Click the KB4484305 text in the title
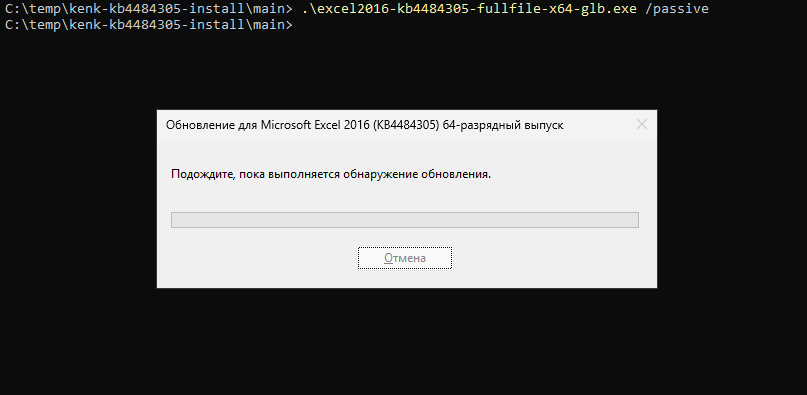 pos(405,125)
